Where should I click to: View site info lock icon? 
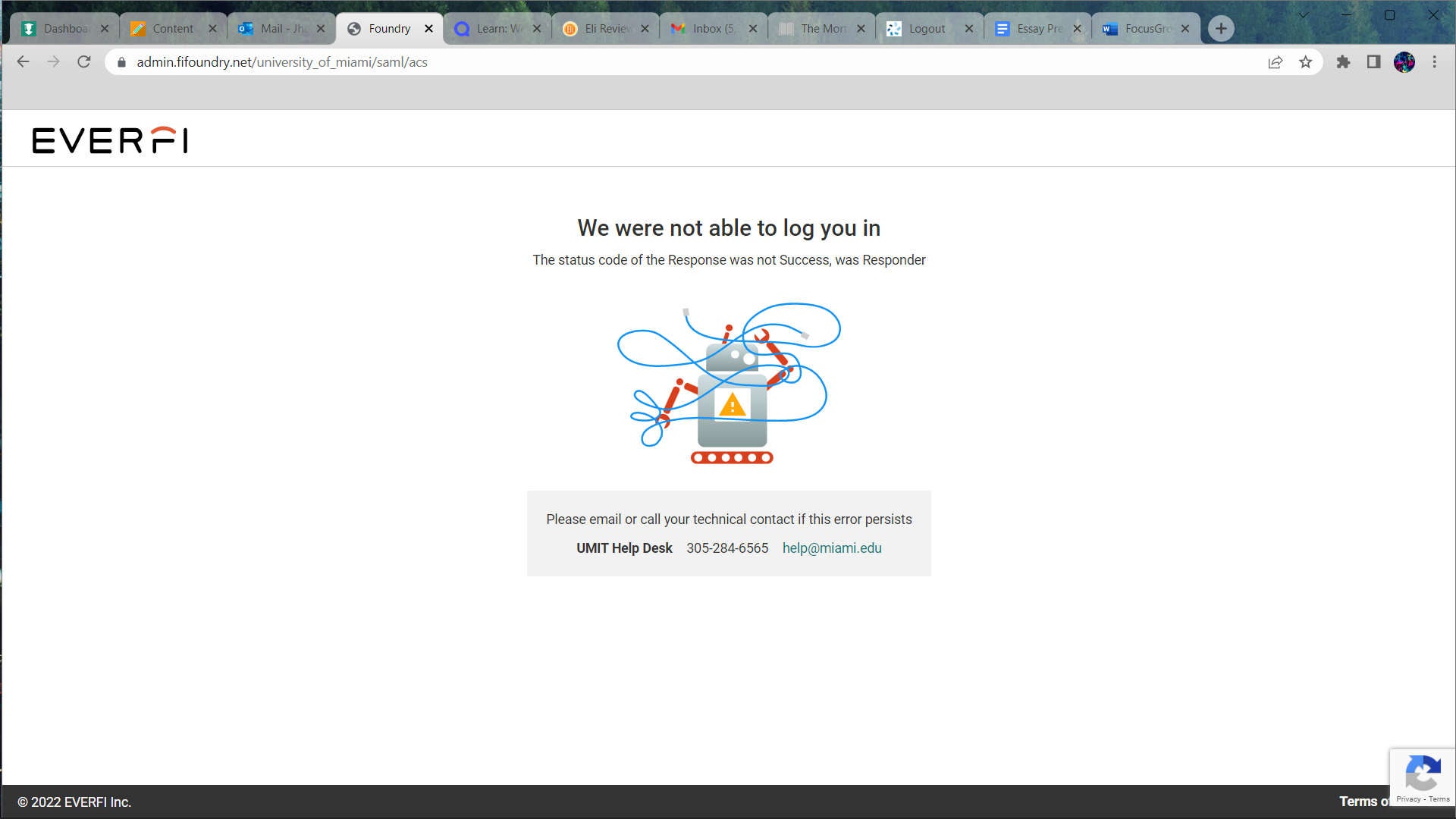(x=121, y=62)
